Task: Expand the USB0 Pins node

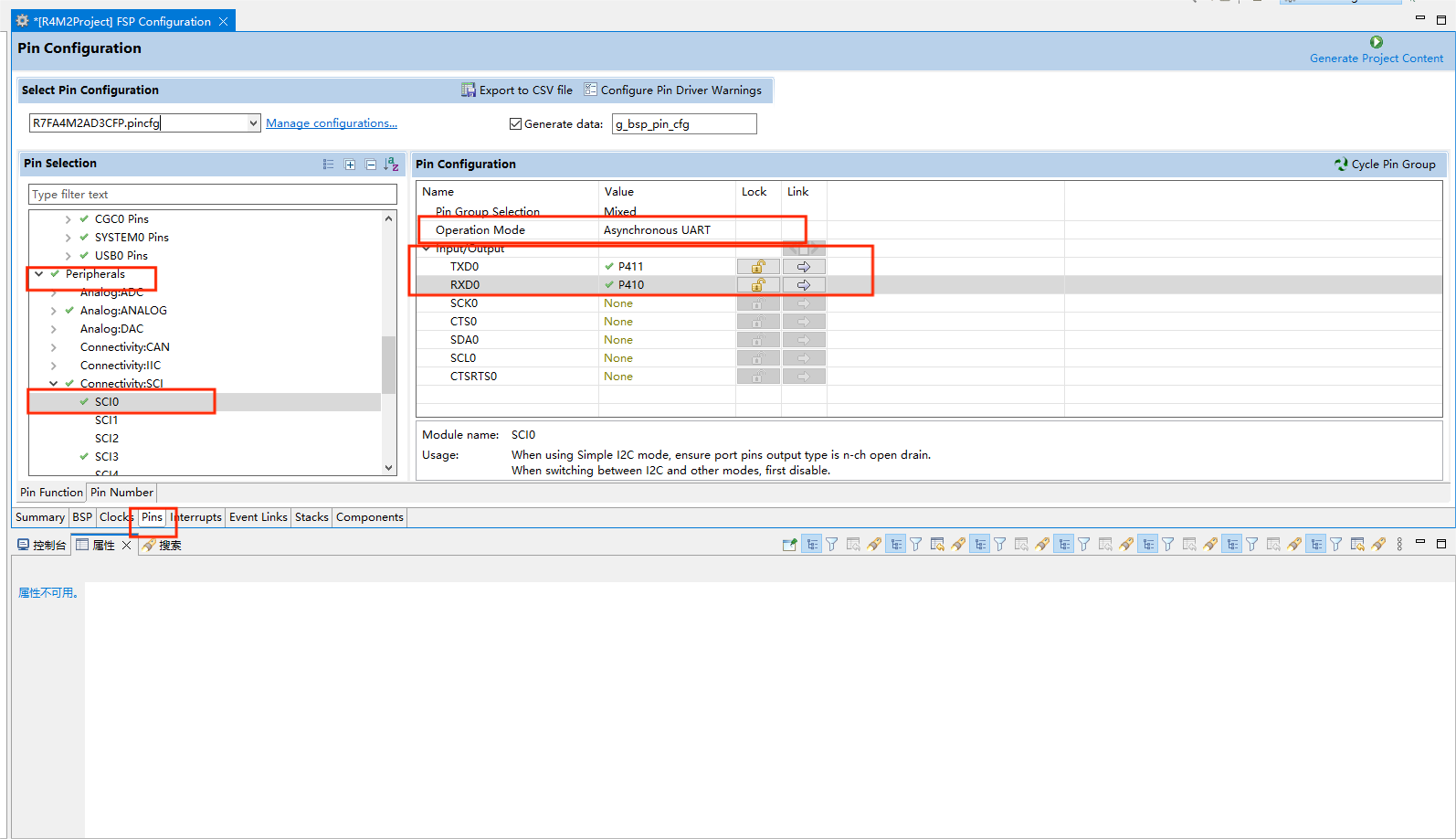Action: 68,256
